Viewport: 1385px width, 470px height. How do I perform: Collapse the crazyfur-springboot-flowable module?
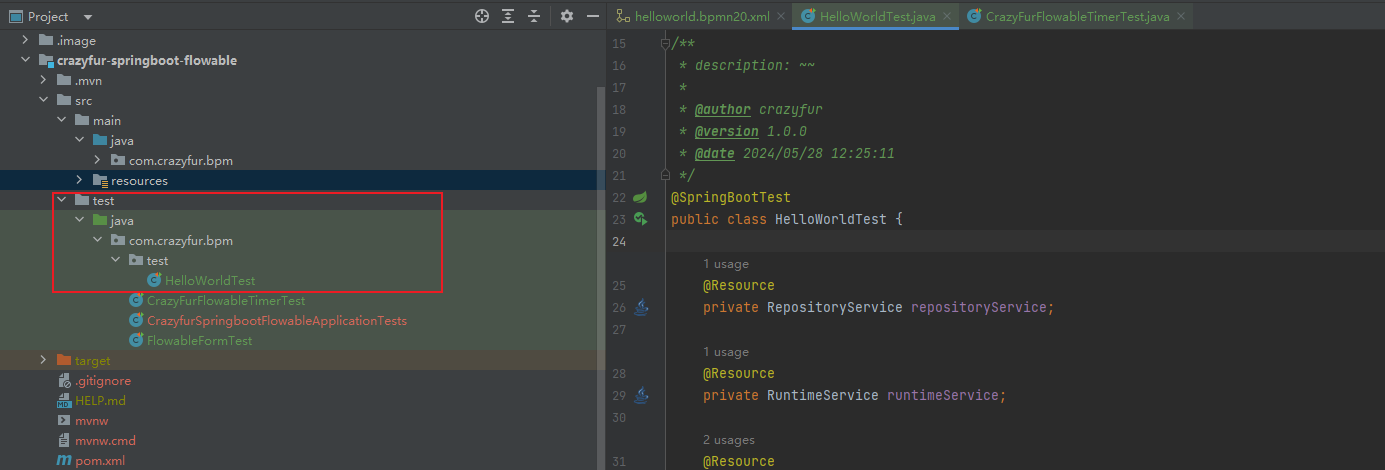[x=26, y=60]
